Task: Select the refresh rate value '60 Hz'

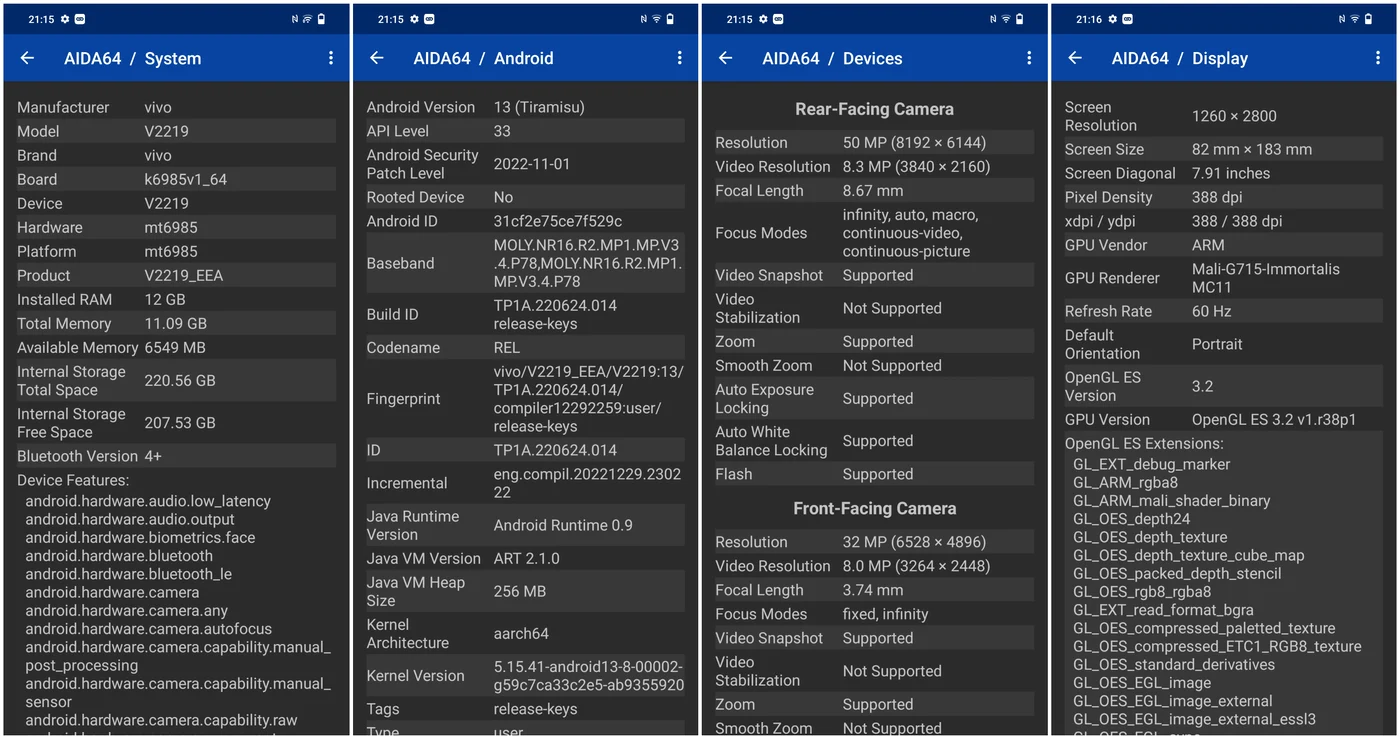Action: (1212, 311)
